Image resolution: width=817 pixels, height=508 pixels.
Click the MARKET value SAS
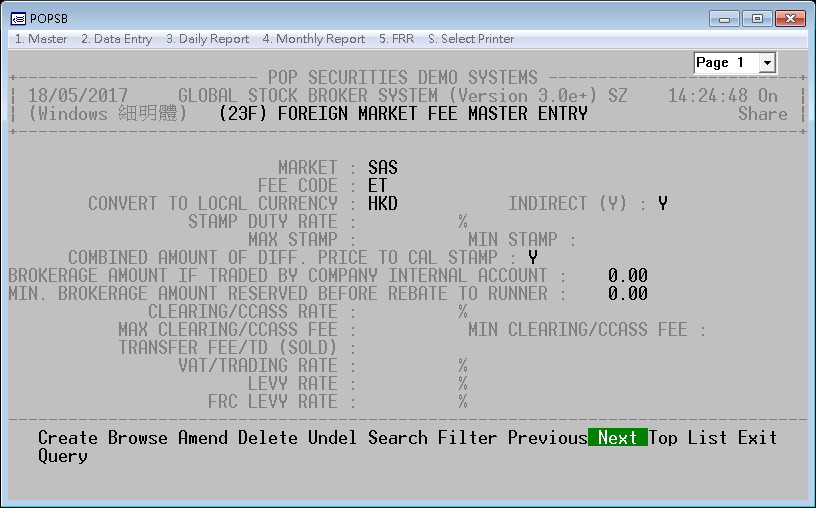click(383, 168)
